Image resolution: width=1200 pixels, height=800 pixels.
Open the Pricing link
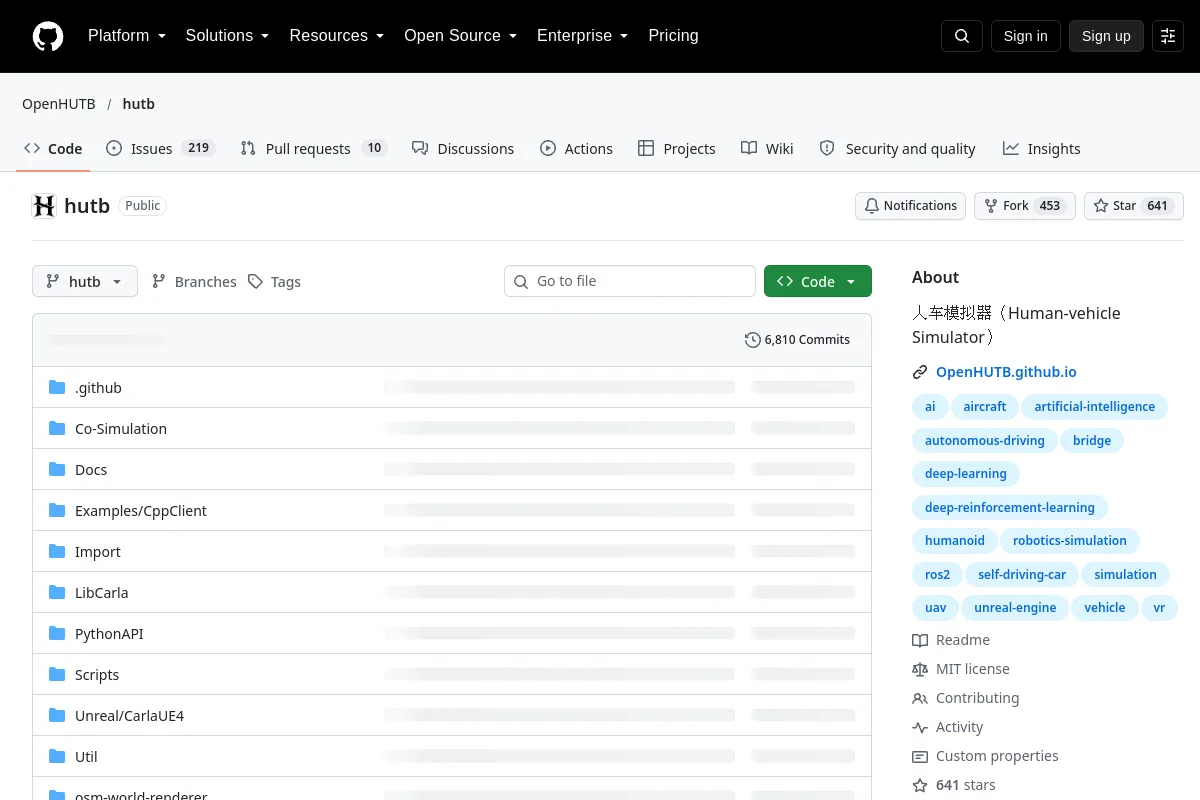tap(673, 36)
